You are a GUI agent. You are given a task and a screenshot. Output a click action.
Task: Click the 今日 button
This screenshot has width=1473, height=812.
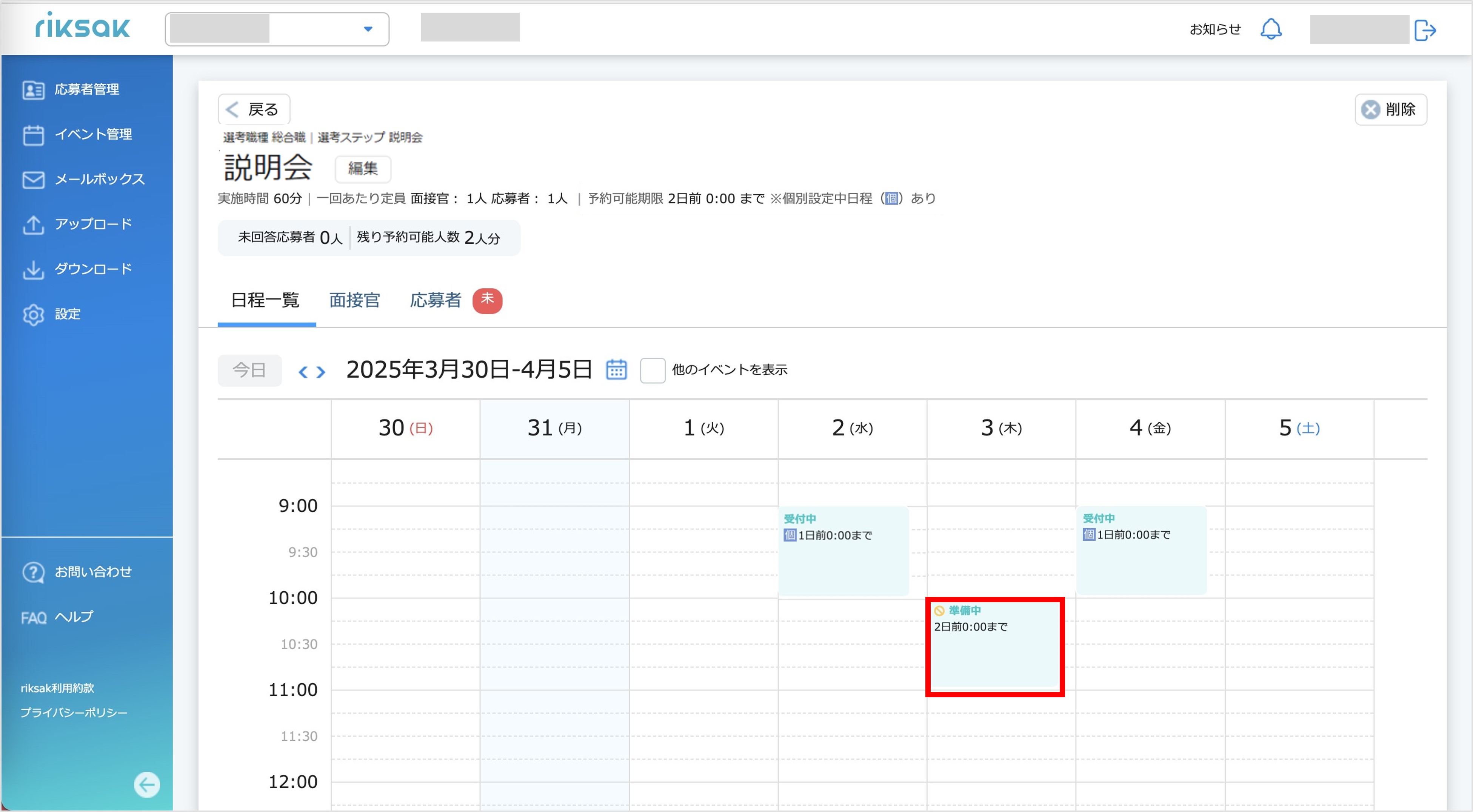(x=249, y=370)
